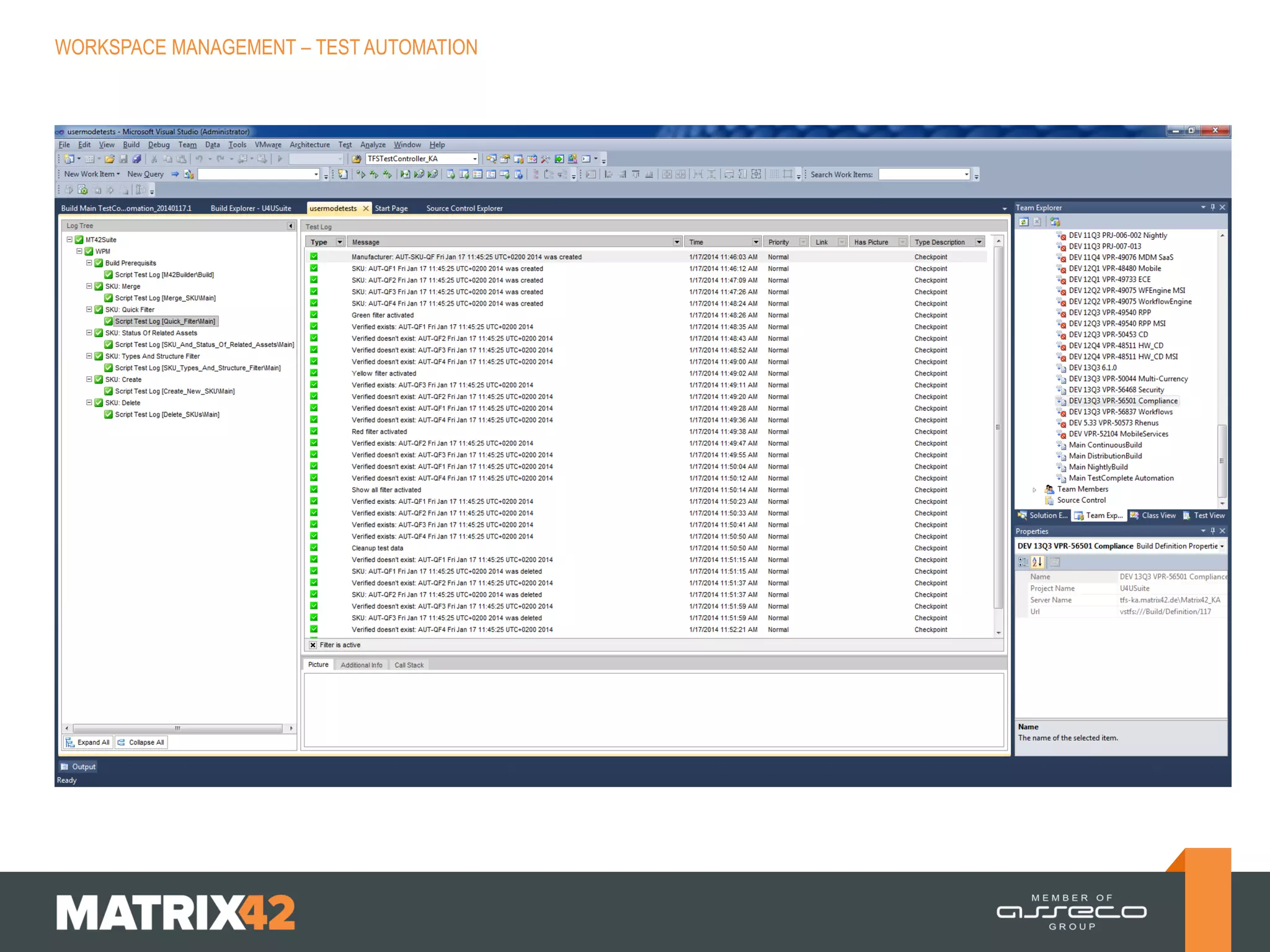Image resolution: width=1270 pixels, height=952 pixels.
Task: Collapse the WPM tree node
Action: click(79, 252)
